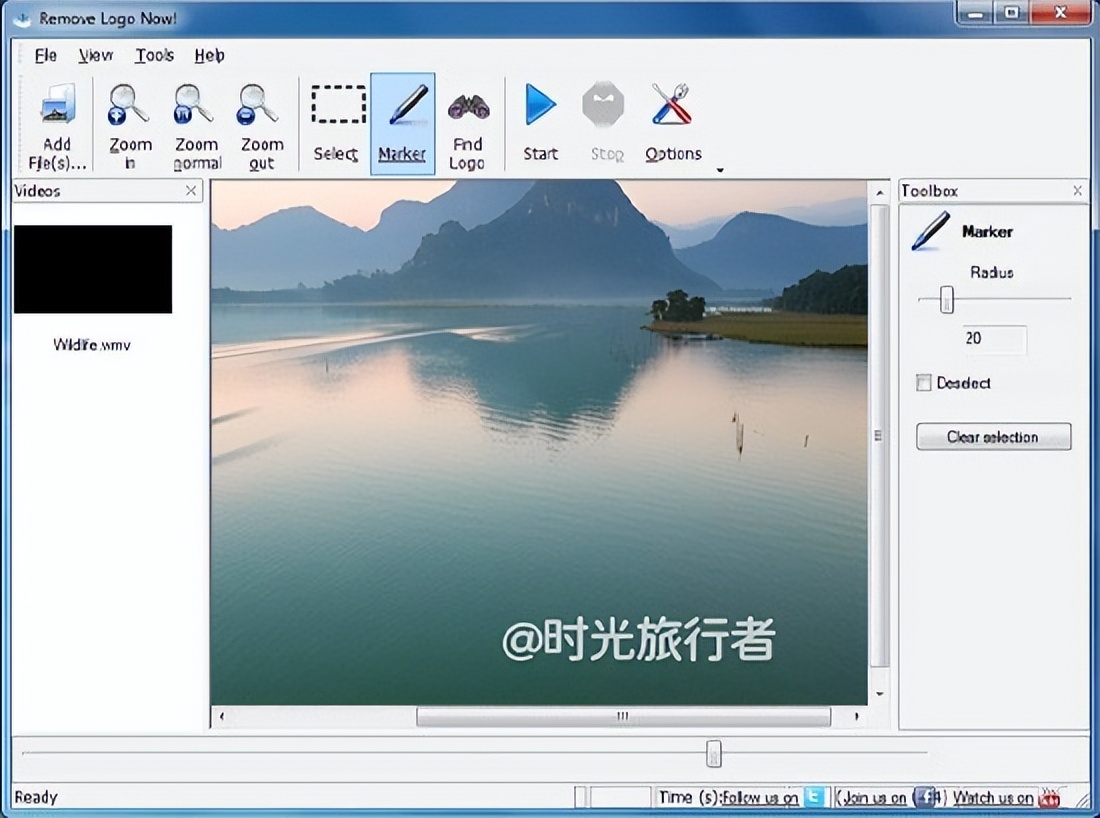Click the Zoom out magnifier icon

point(259,106)
